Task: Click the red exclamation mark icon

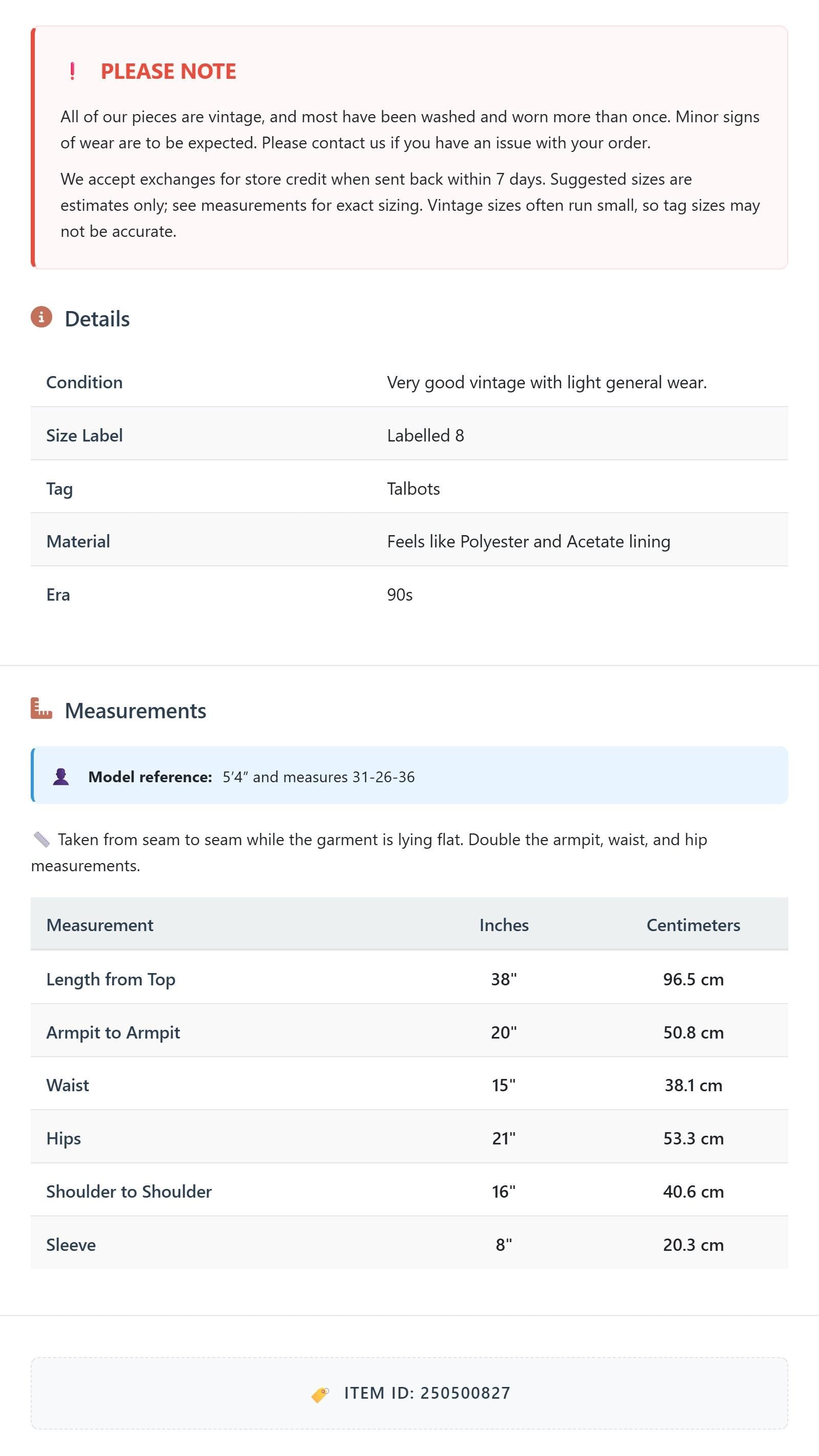Action: click(72, 71)
